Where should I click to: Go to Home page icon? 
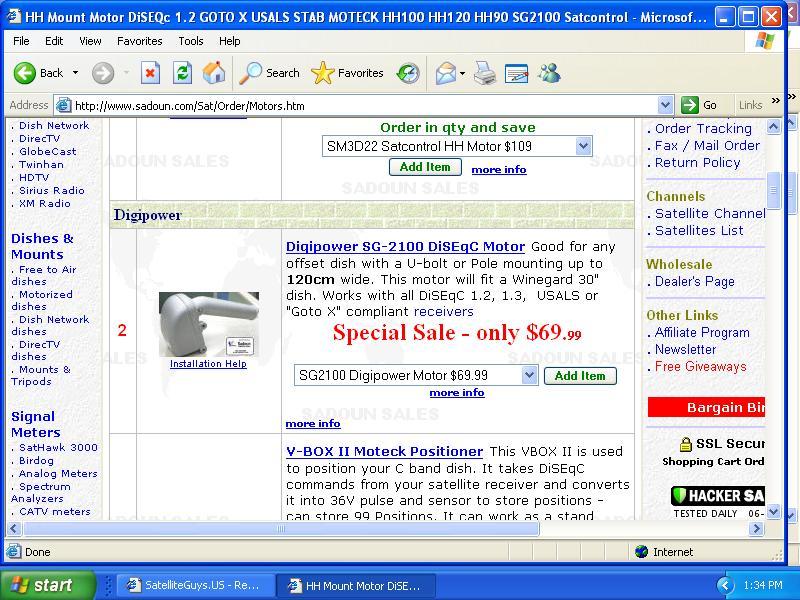click(x=214, y=73)
